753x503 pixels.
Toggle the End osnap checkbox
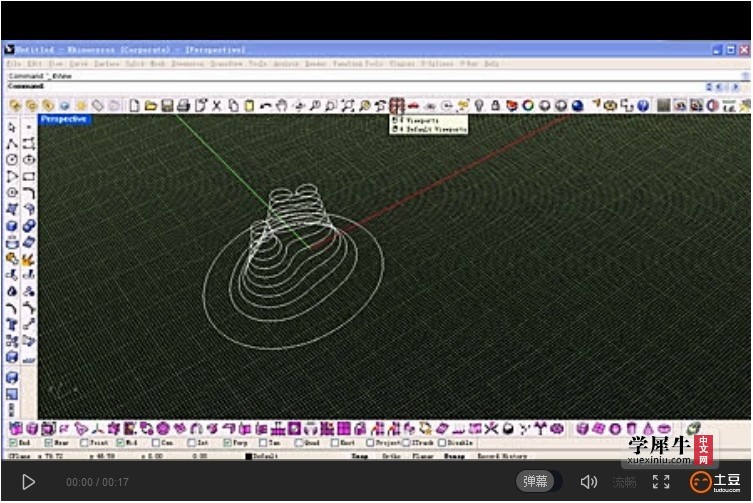13,442
